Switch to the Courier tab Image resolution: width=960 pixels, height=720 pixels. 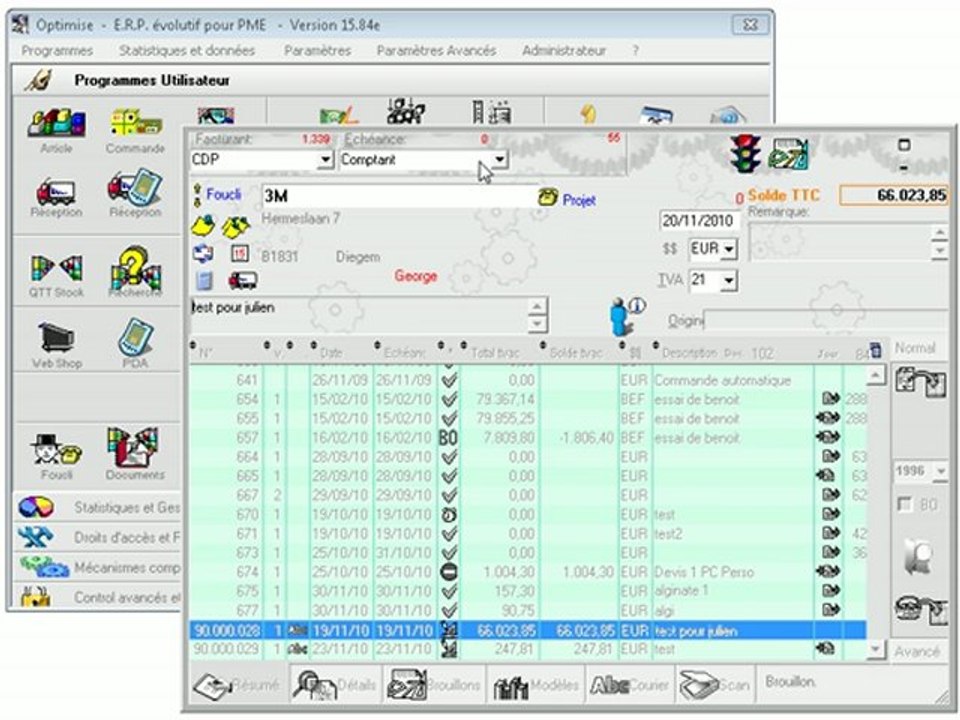[x=630, y=685]
